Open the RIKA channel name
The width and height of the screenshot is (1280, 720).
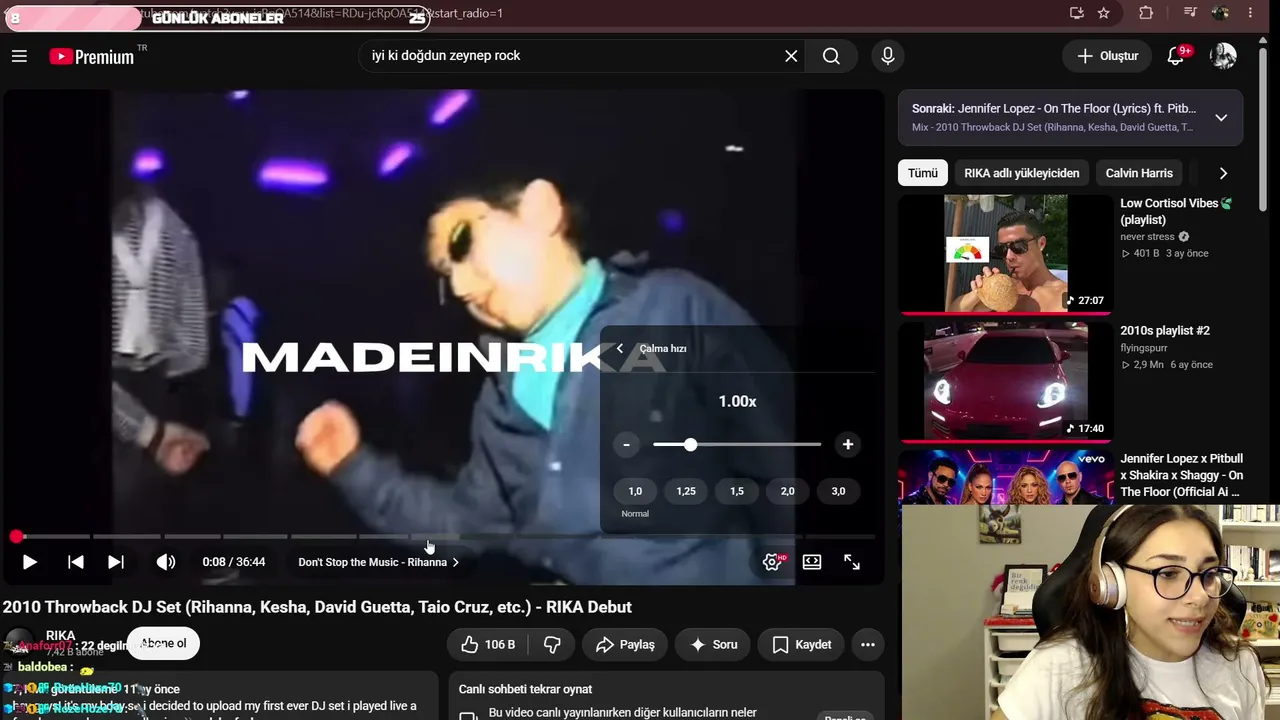pos(61,636)
